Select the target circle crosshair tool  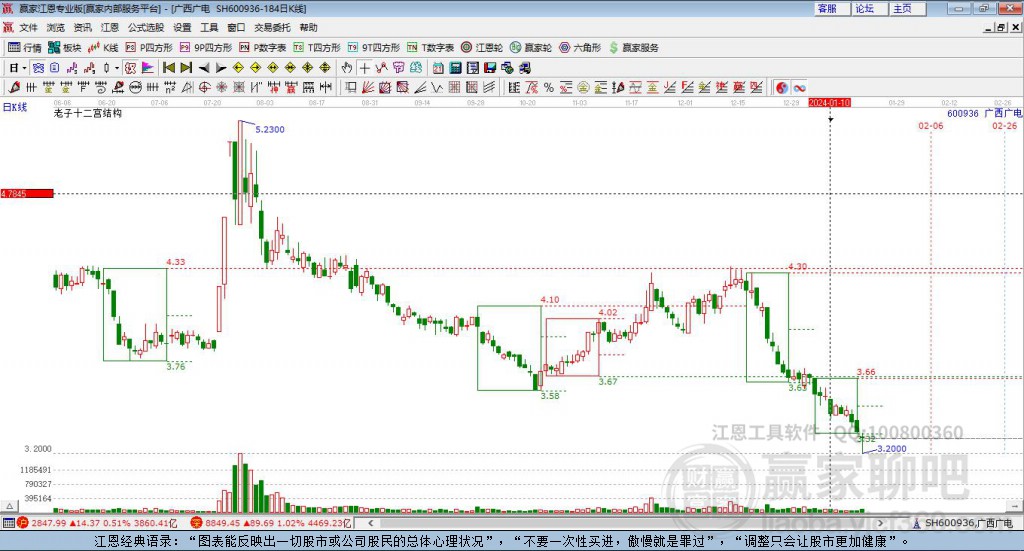204,87
